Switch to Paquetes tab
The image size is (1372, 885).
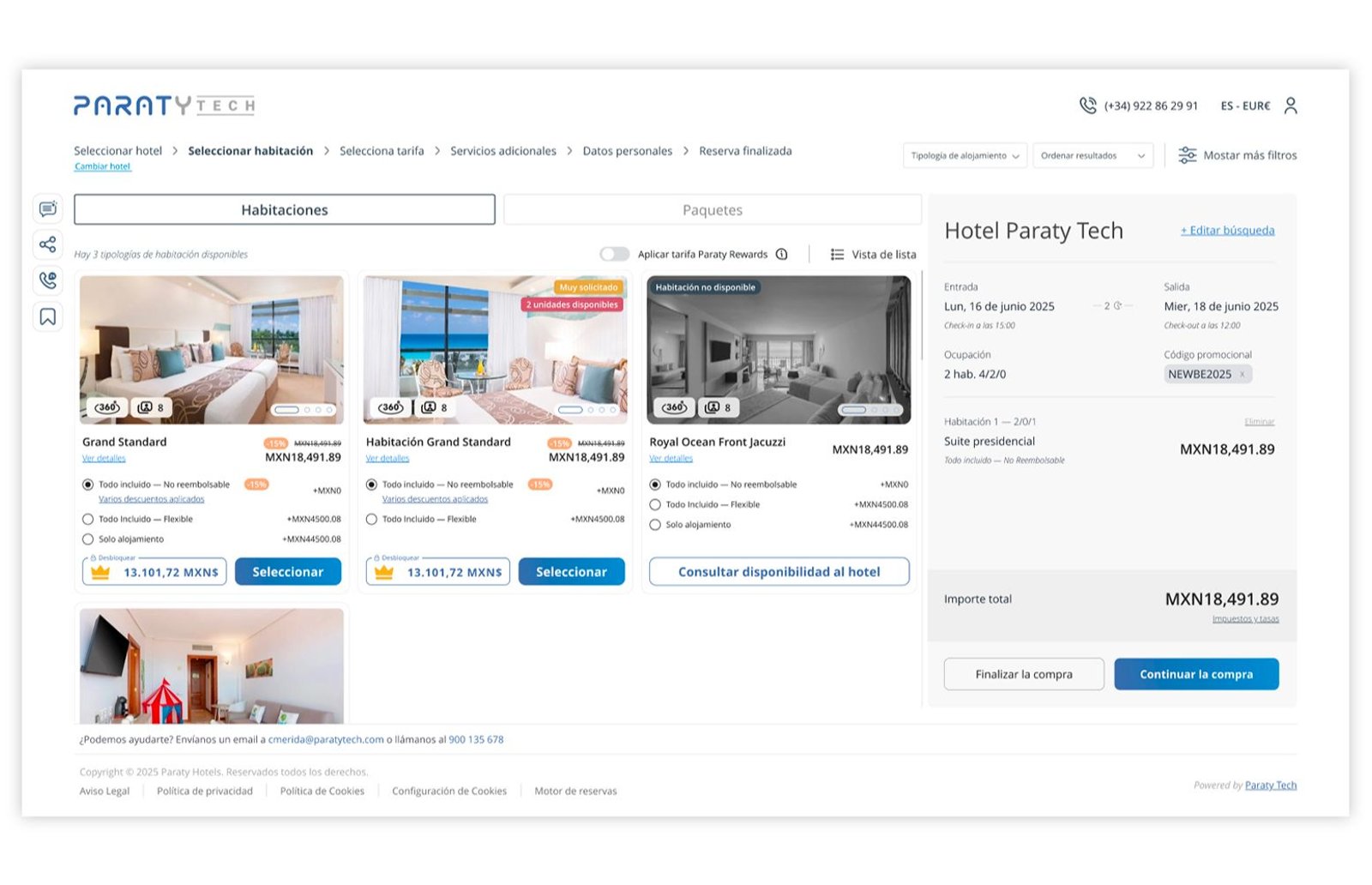pos(713,209)
